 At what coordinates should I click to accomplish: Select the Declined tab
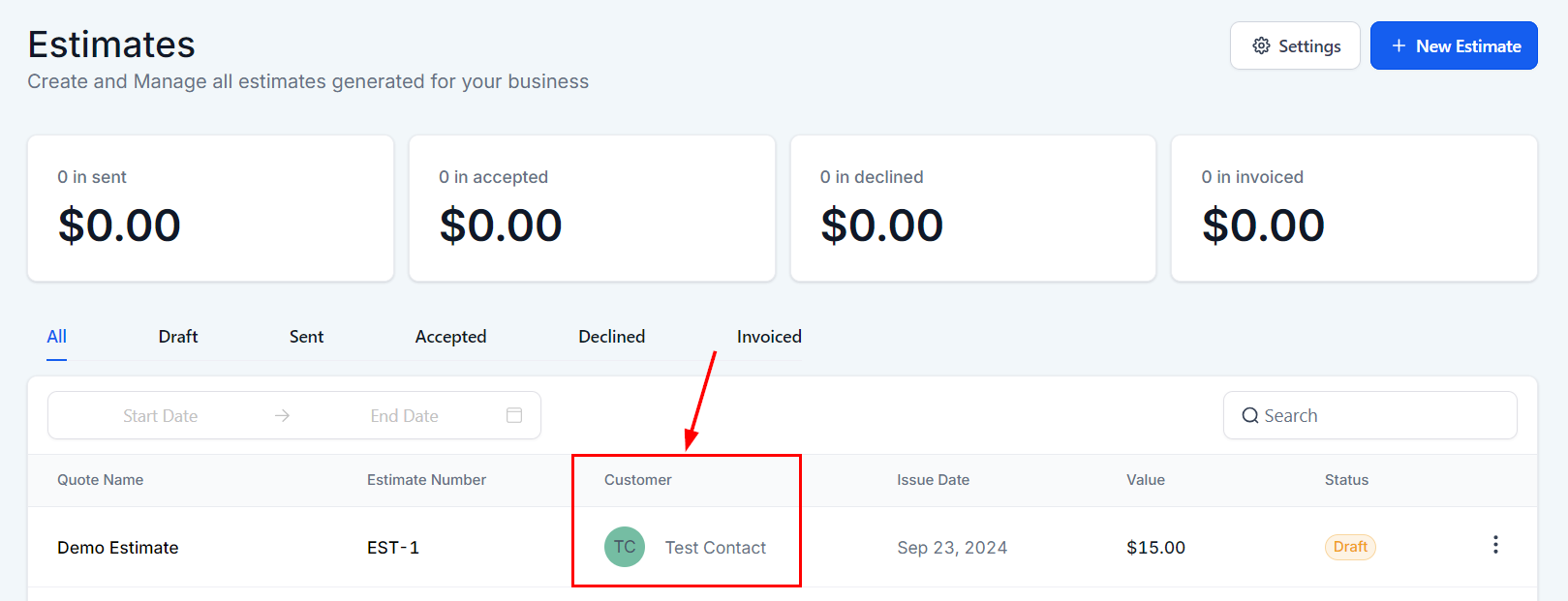click(x=611, y=337)
